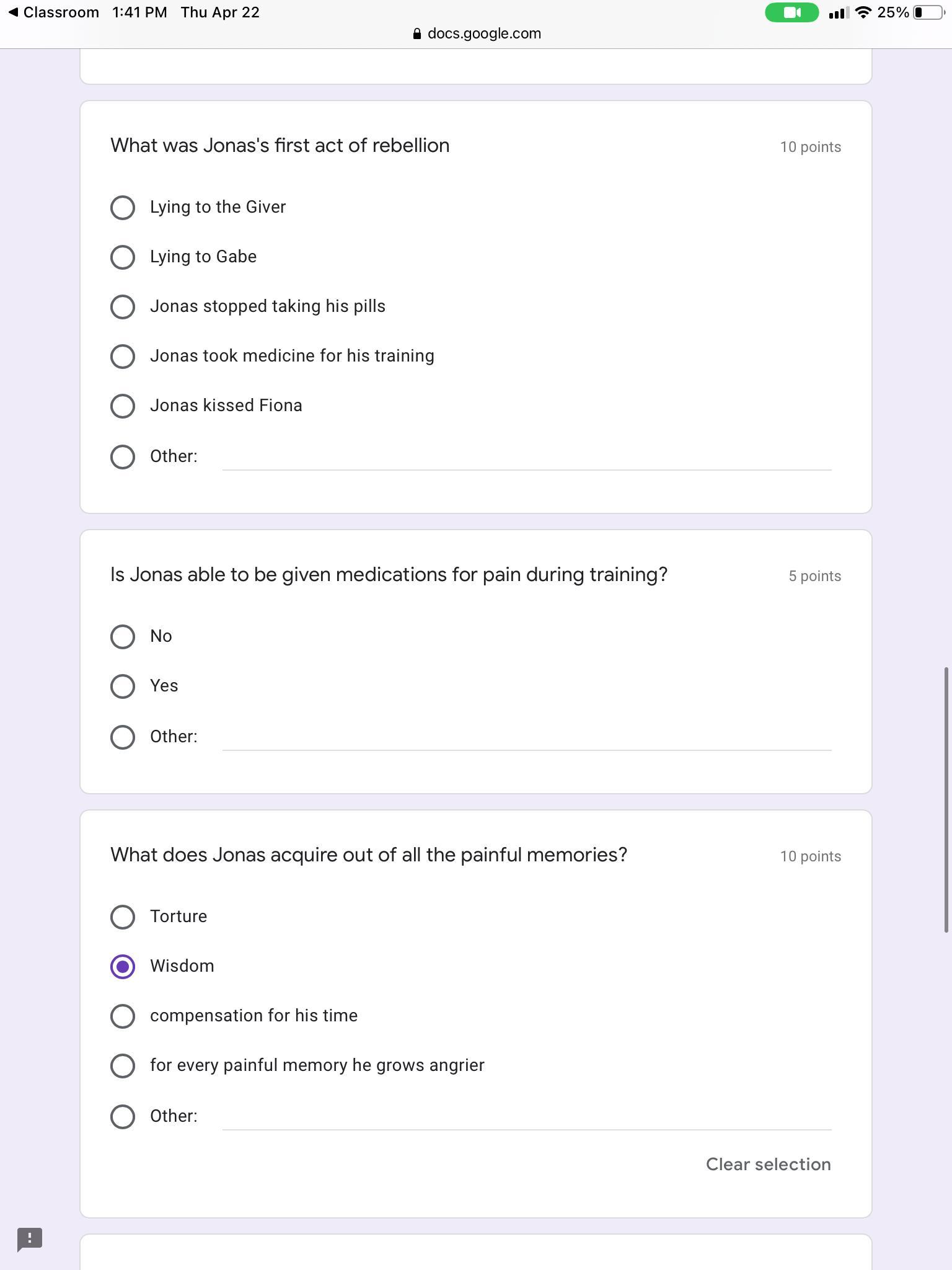Tap the report problem feedback icon
952x1270 pixels.
(x=29, y=1239)
